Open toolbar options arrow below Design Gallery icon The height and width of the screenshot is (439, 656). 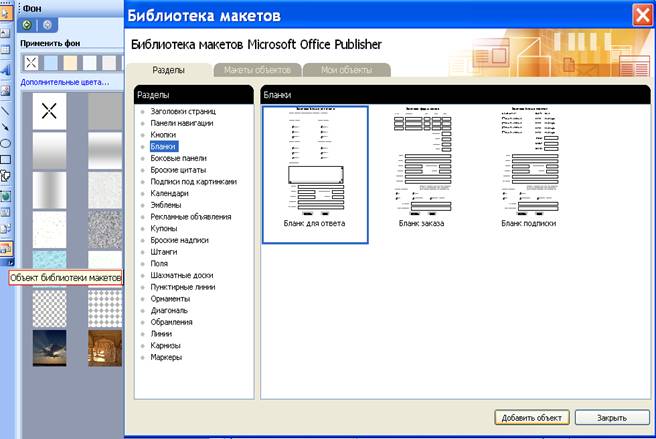click(10, 262)
